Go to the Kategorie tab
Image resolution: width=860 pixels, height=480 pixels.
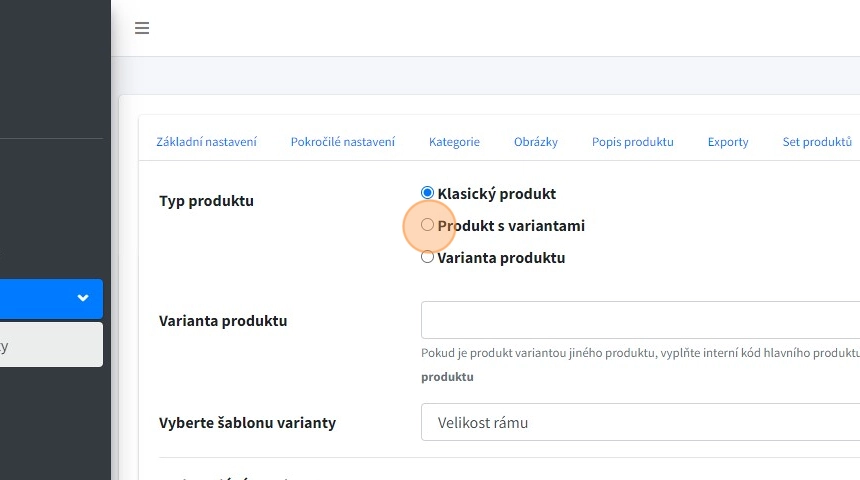pos(454,142)
